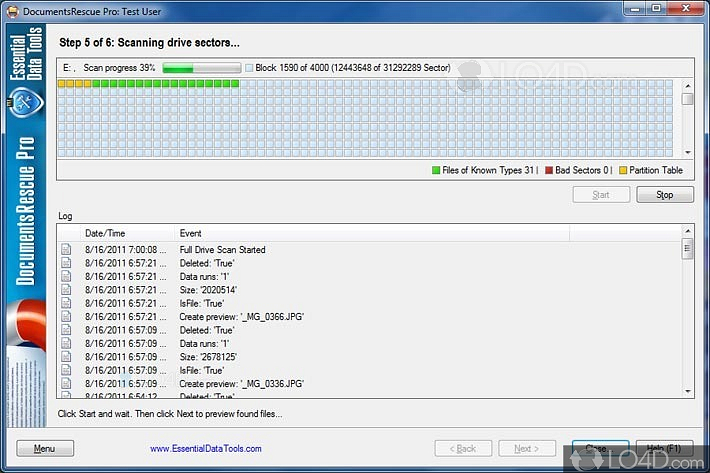710x473 pixels.
Task: Minimize the DocumentsRescue Pro window
Action: point(635,8)
